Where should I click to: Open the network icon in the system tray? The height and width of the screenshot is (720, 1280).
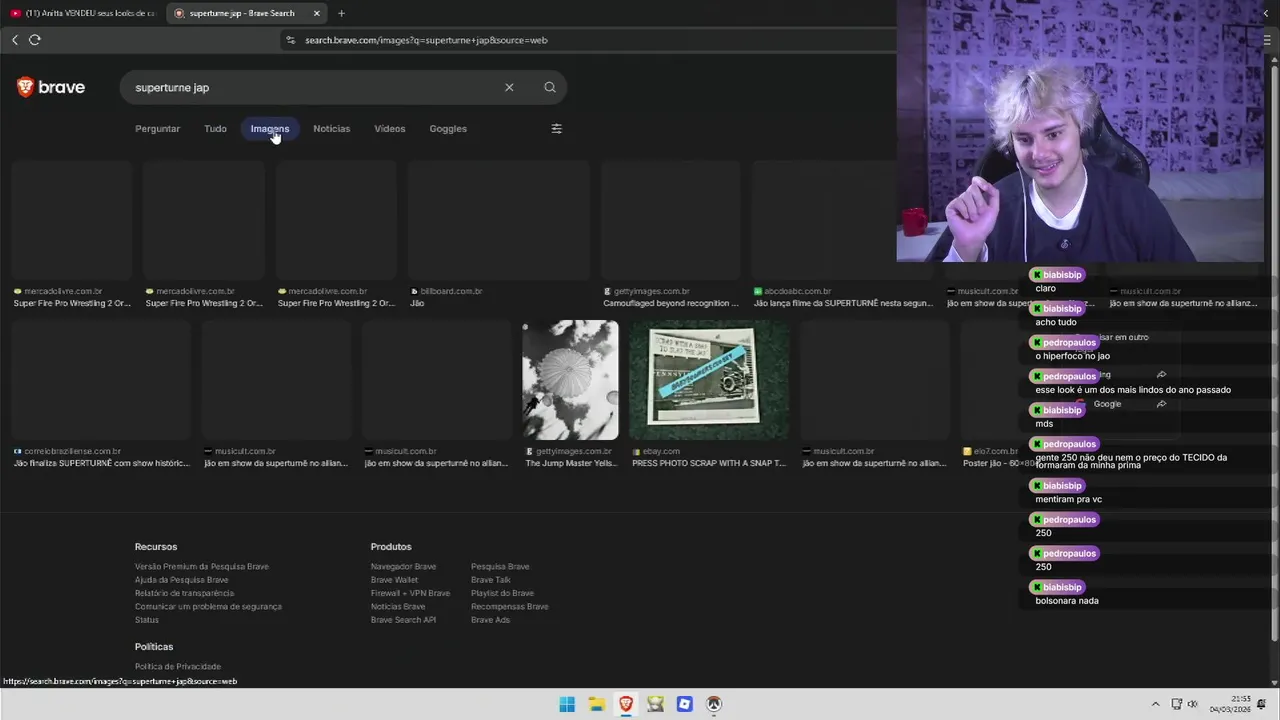[x=1177, y=704]
